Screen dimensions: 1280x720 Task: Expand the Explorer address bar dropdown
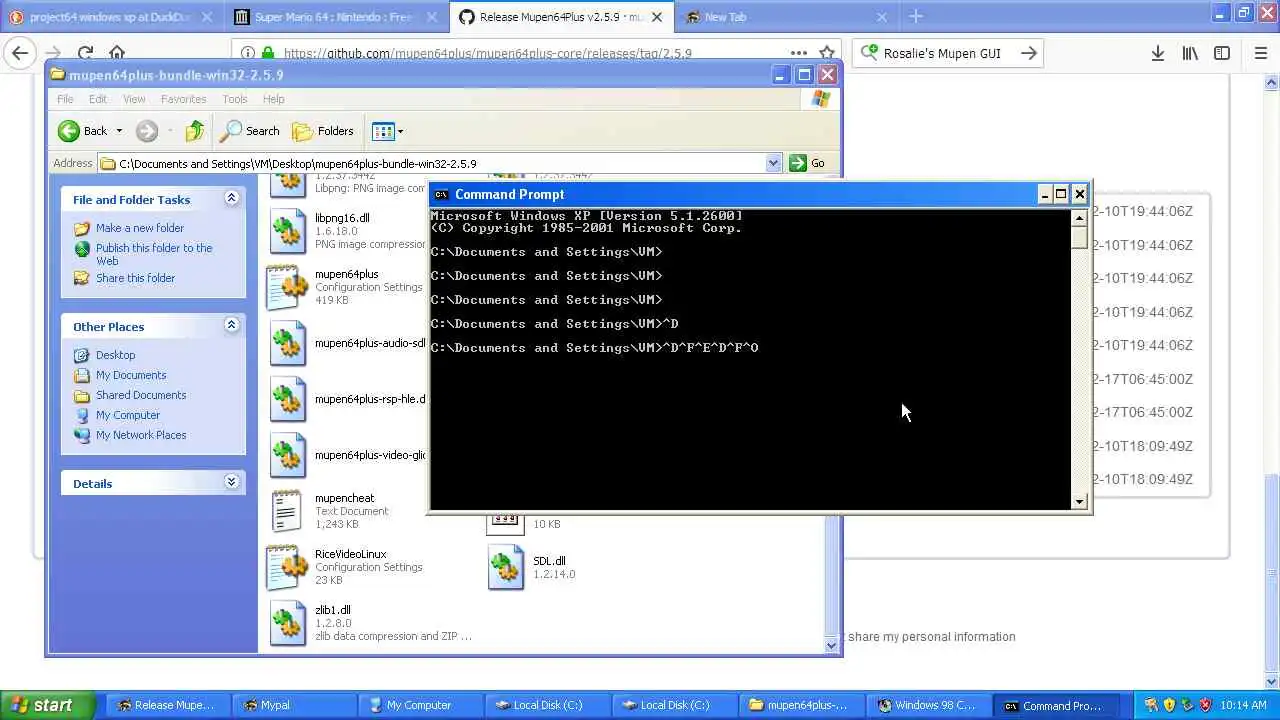pos(773,163)
